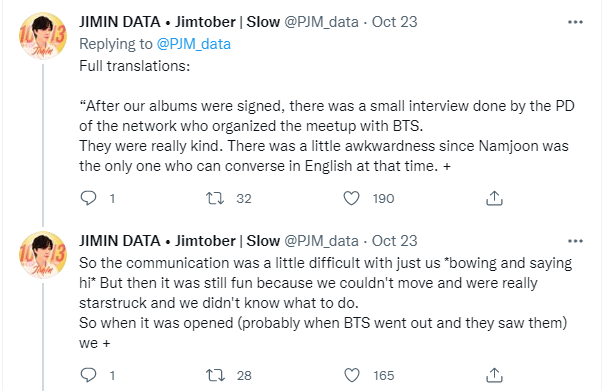Share the second tweet
The height and width of the screenshot is (391, 614).
click(x=494, y=375)
